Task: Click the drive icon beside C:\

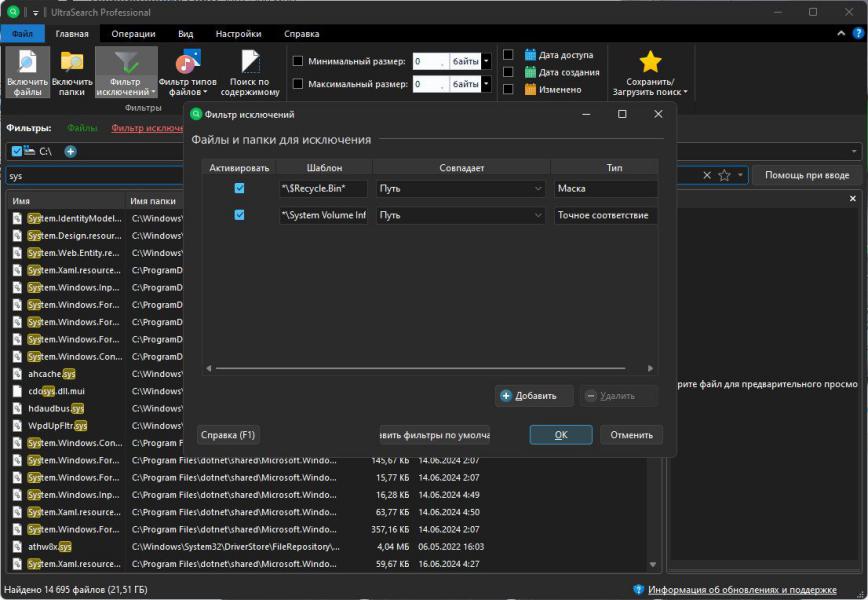Action: (x=29, y=151)
